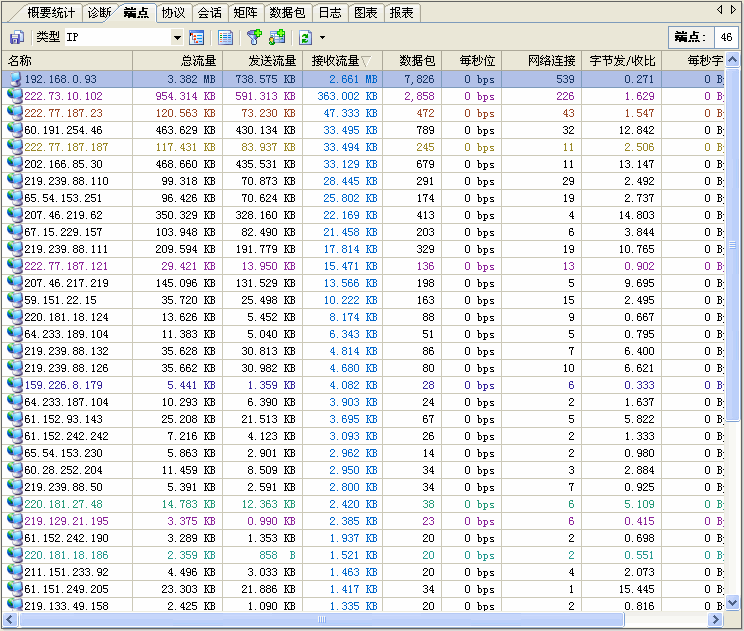Click the vertical scrollbar down arrow

[734, 604]
